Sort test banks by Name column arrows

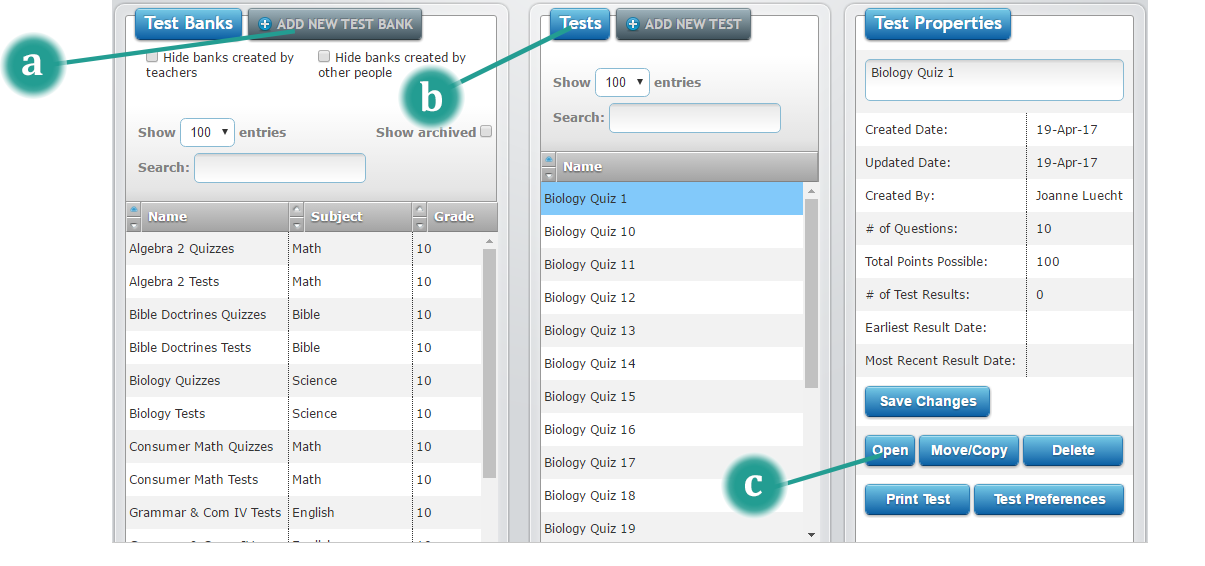(135, 216)
